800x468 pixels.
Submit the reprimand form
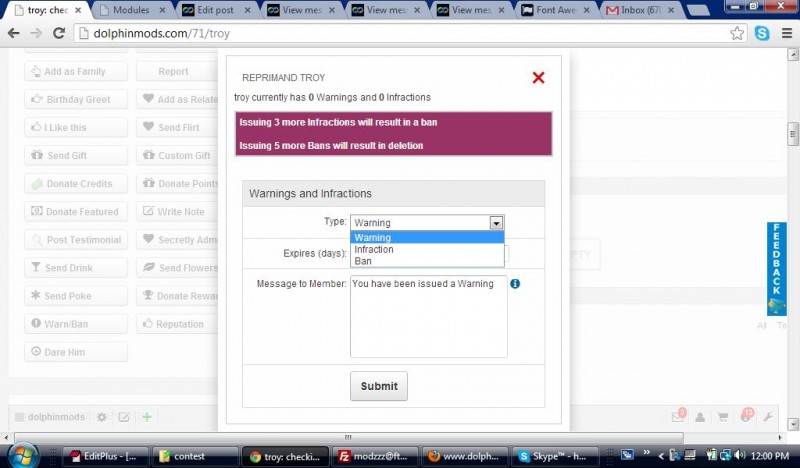[x=379, y=386]
